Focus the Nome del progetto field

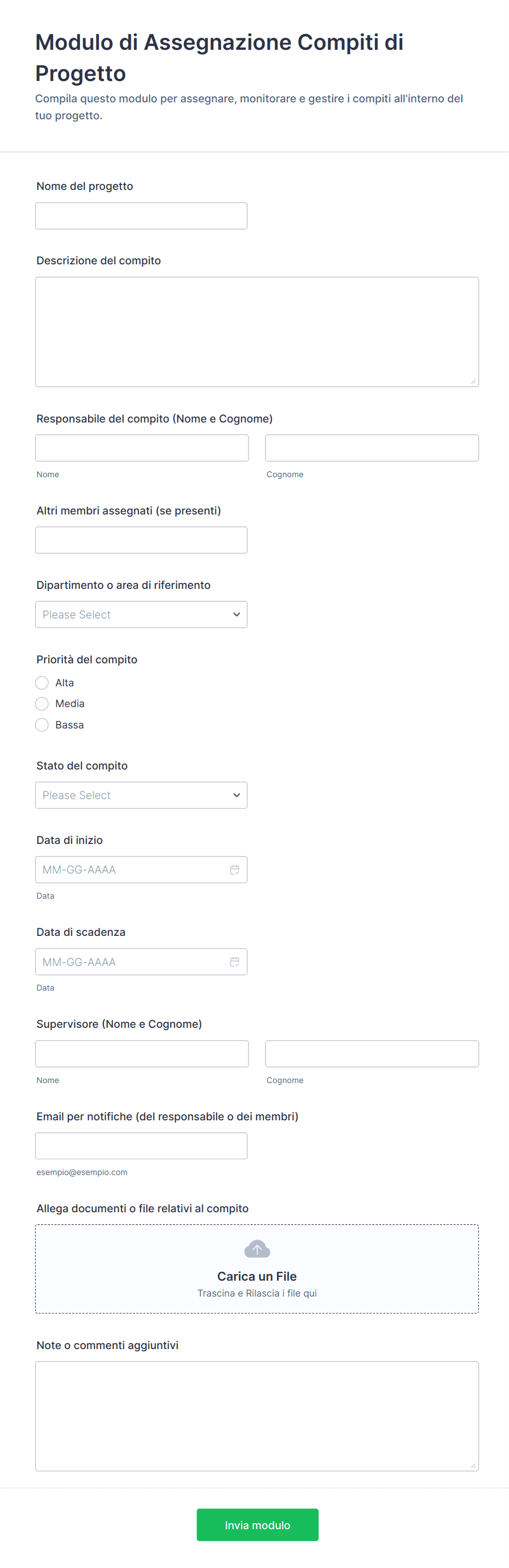141,216
